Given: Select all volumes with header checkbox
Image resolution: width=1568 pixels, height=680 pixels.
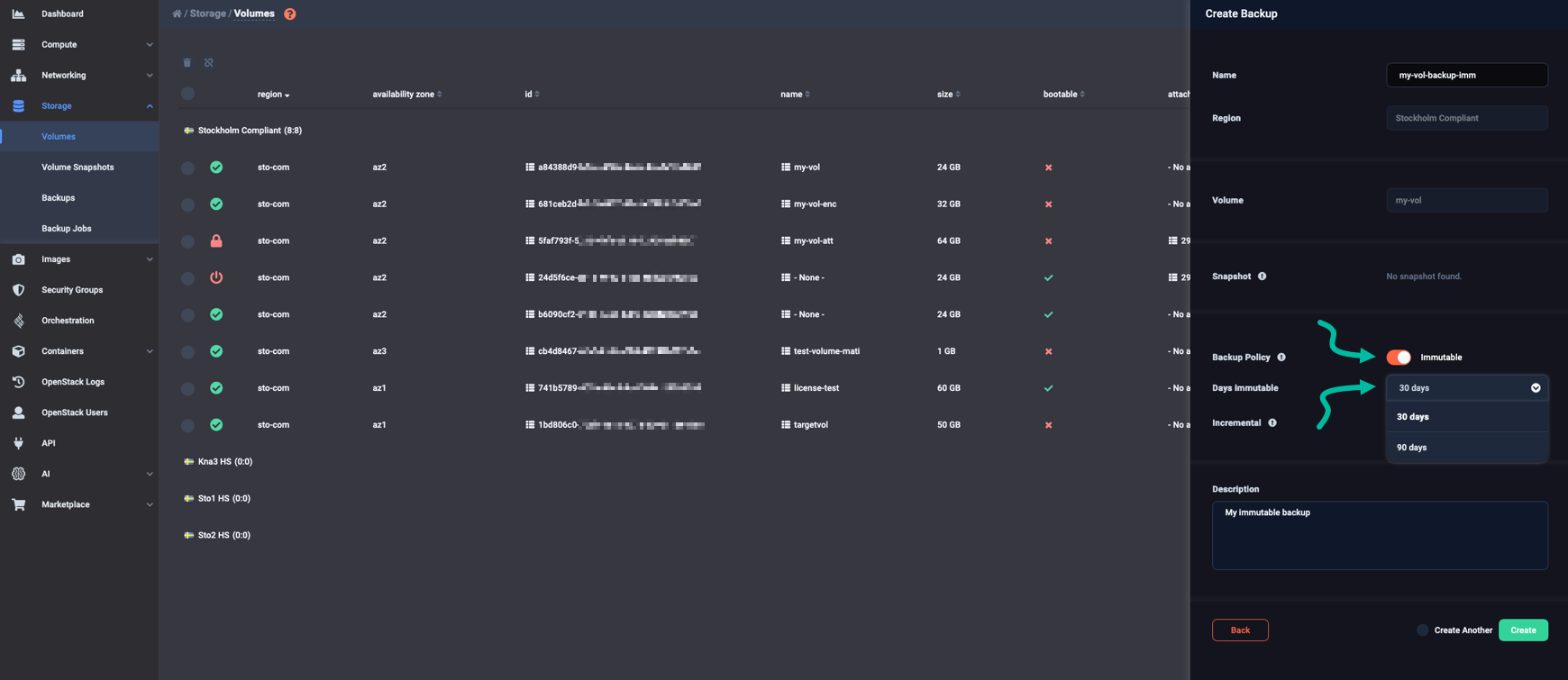Looking at the screenshot, I should coord(187,94).
